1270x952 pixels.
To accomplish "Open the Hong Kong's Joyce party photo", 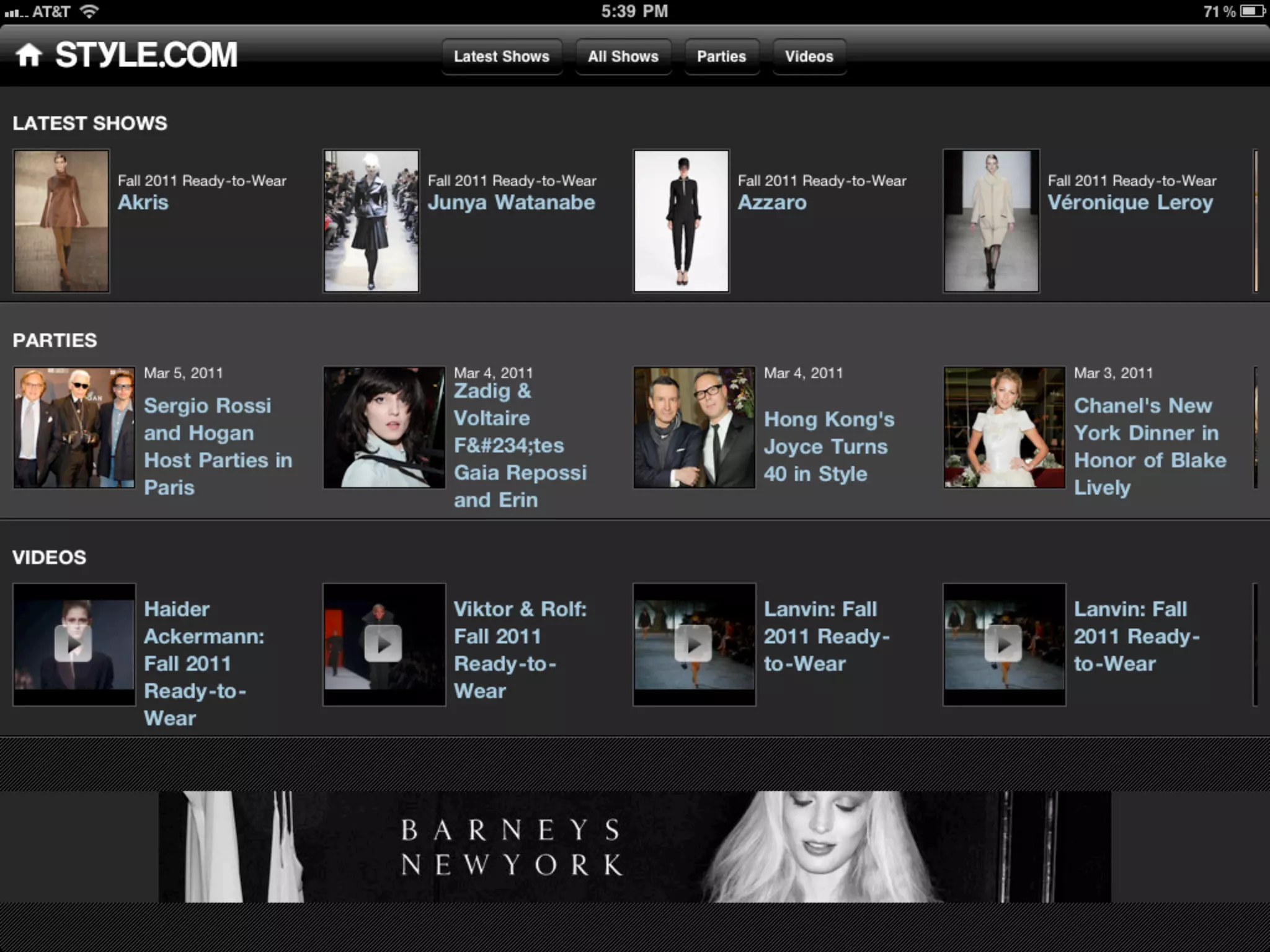I will [695, 428].
